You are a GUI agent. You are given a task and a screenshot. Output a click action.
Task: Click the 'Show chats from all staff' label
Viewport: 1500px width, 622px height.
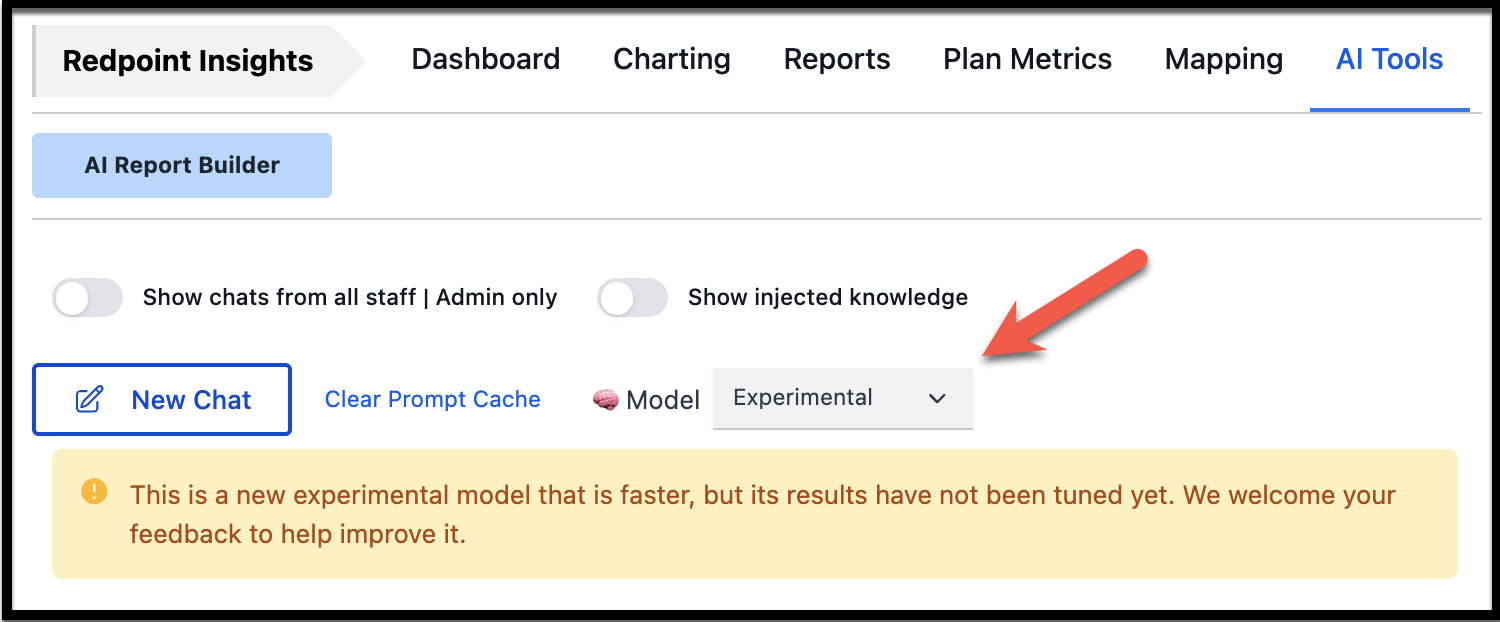click(349, 298)
